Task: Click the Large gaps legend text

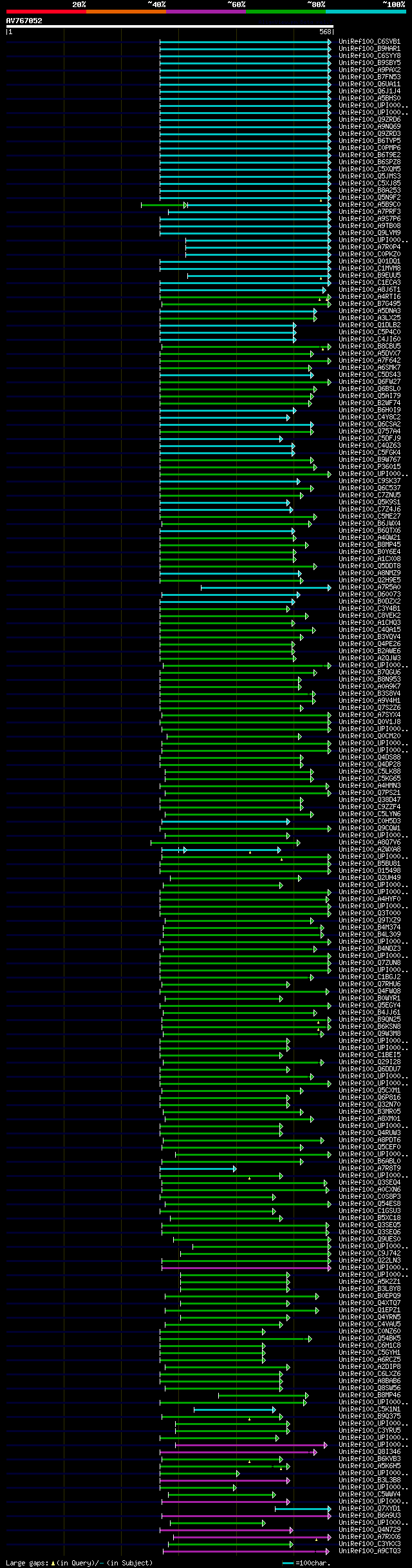Action: (x=79, y=1563)
